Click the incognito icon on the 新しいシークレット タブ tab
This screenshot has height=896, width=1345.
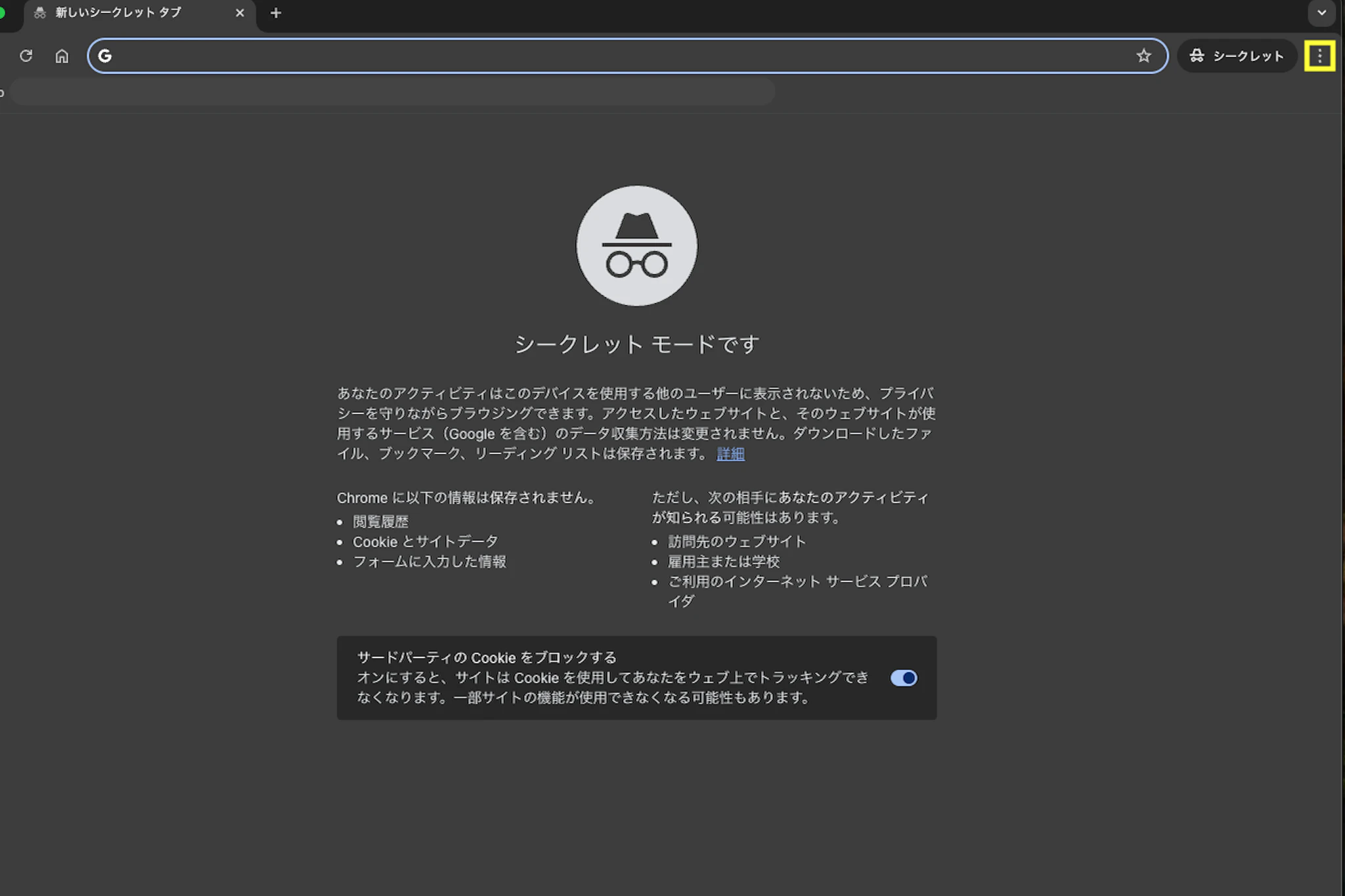pos(40,13)
